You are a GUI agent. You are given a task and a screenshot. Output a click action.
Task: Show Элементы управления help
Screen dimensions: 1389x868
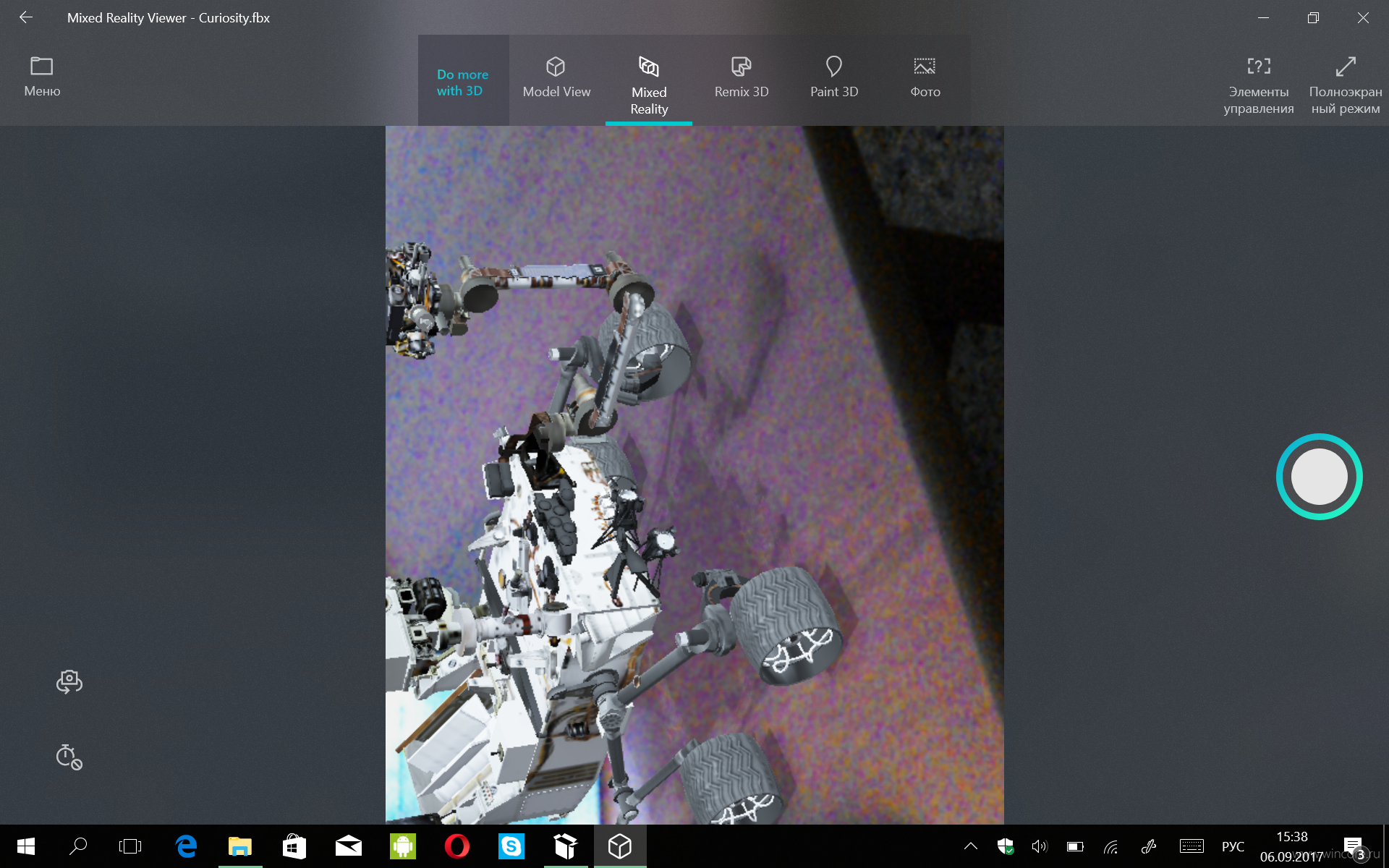[1259, 85]
